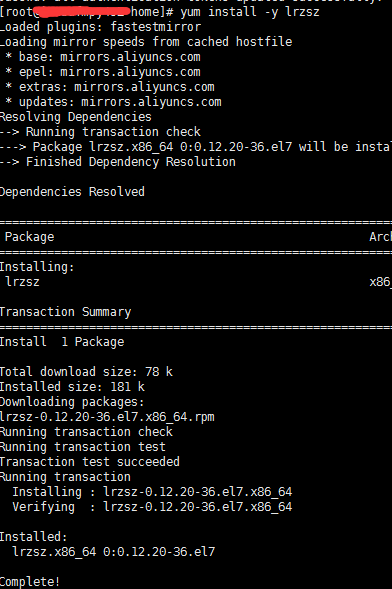The image size is (392, 589).
Task: Click the lrzsz-0.12.20-36.el7.x86_64.rpm filename
Action: [x=107, y=417]
